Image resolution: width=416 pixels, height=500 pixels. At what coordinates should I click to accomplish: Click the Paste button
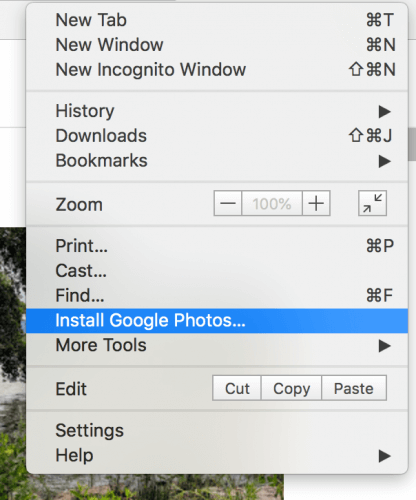pyautogui.click(x=354, y=388)
